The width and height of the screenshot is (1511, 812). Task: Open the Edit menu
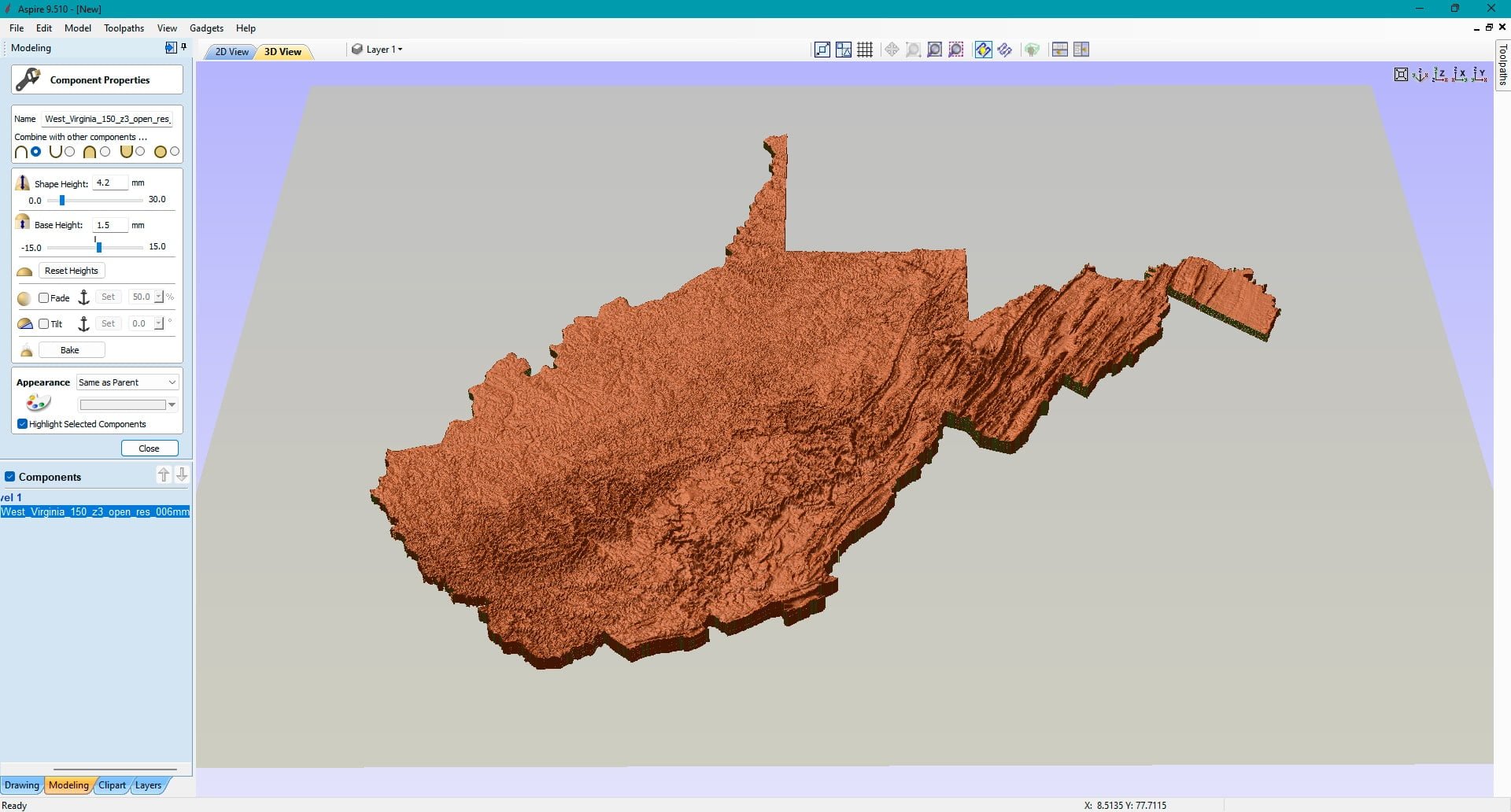tap(44, 28)
